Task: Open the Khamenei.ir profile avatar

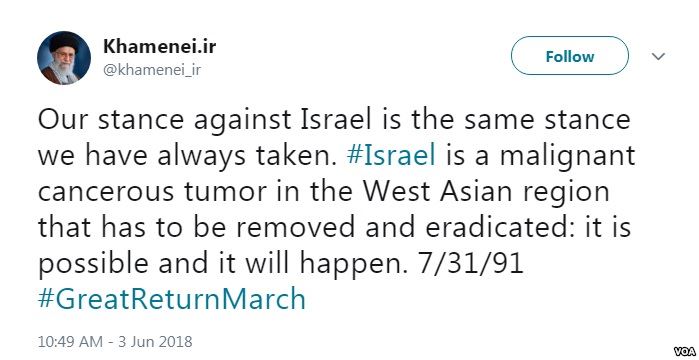Action: (x=64, y=58)
